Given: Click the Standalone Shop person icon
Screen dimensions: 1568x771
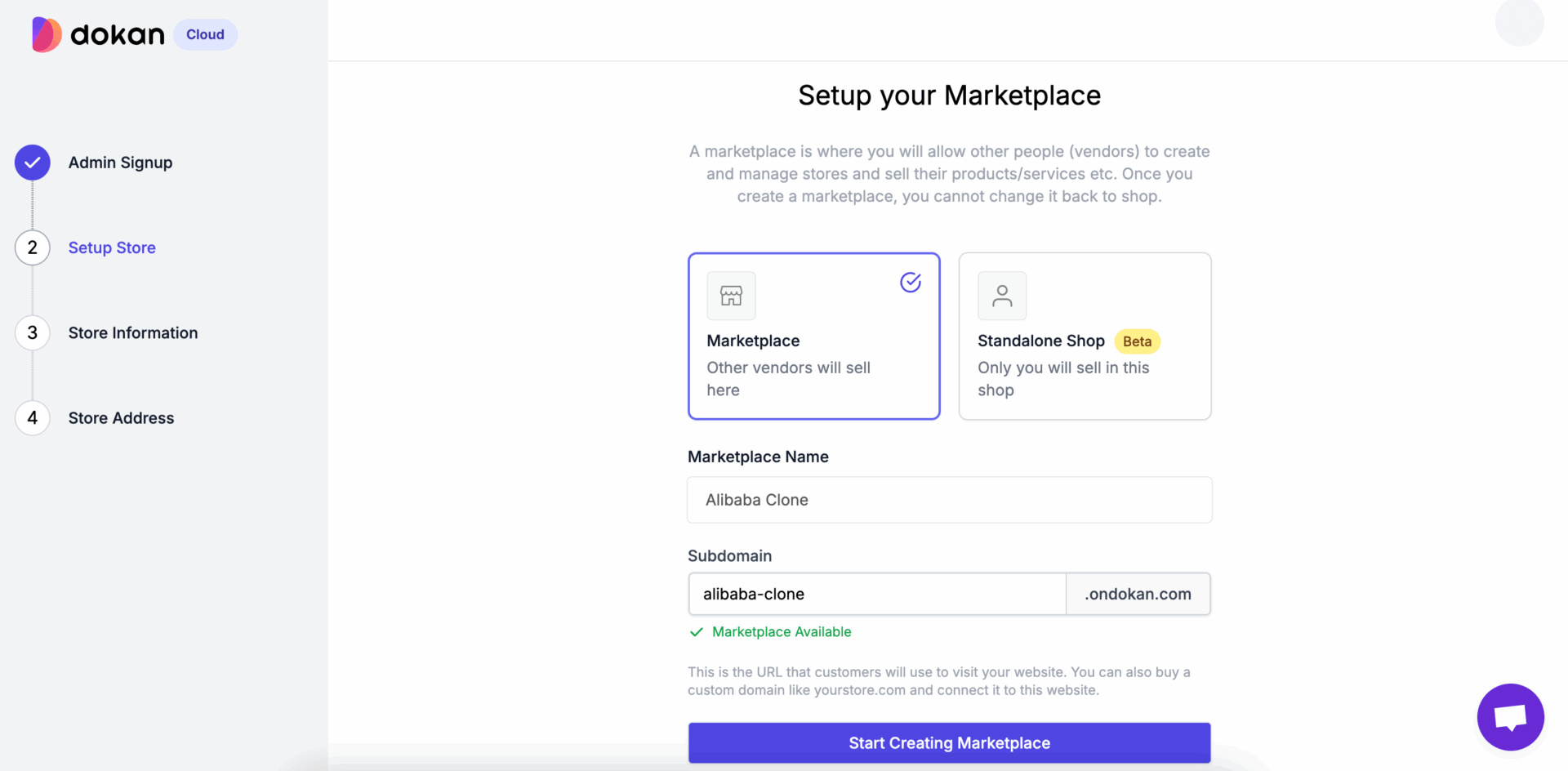Looking at the screenshot, I should (1002, 296).
